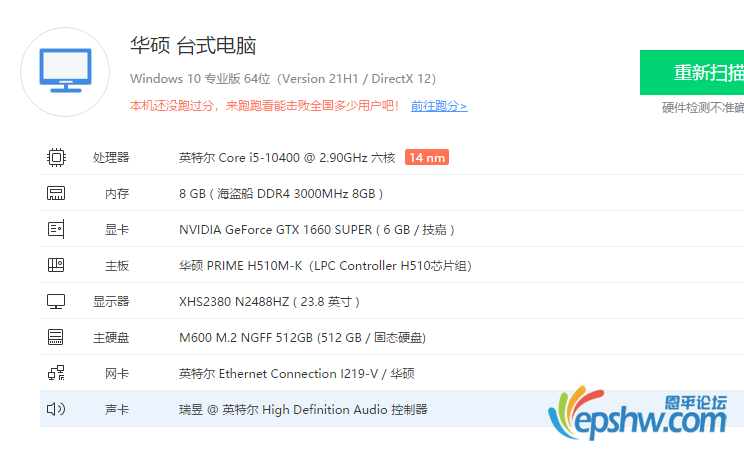Viewport: 744px width, 451px height.
Task: Click the green 重新扫描 rescan button
Action: pos(692,73)
